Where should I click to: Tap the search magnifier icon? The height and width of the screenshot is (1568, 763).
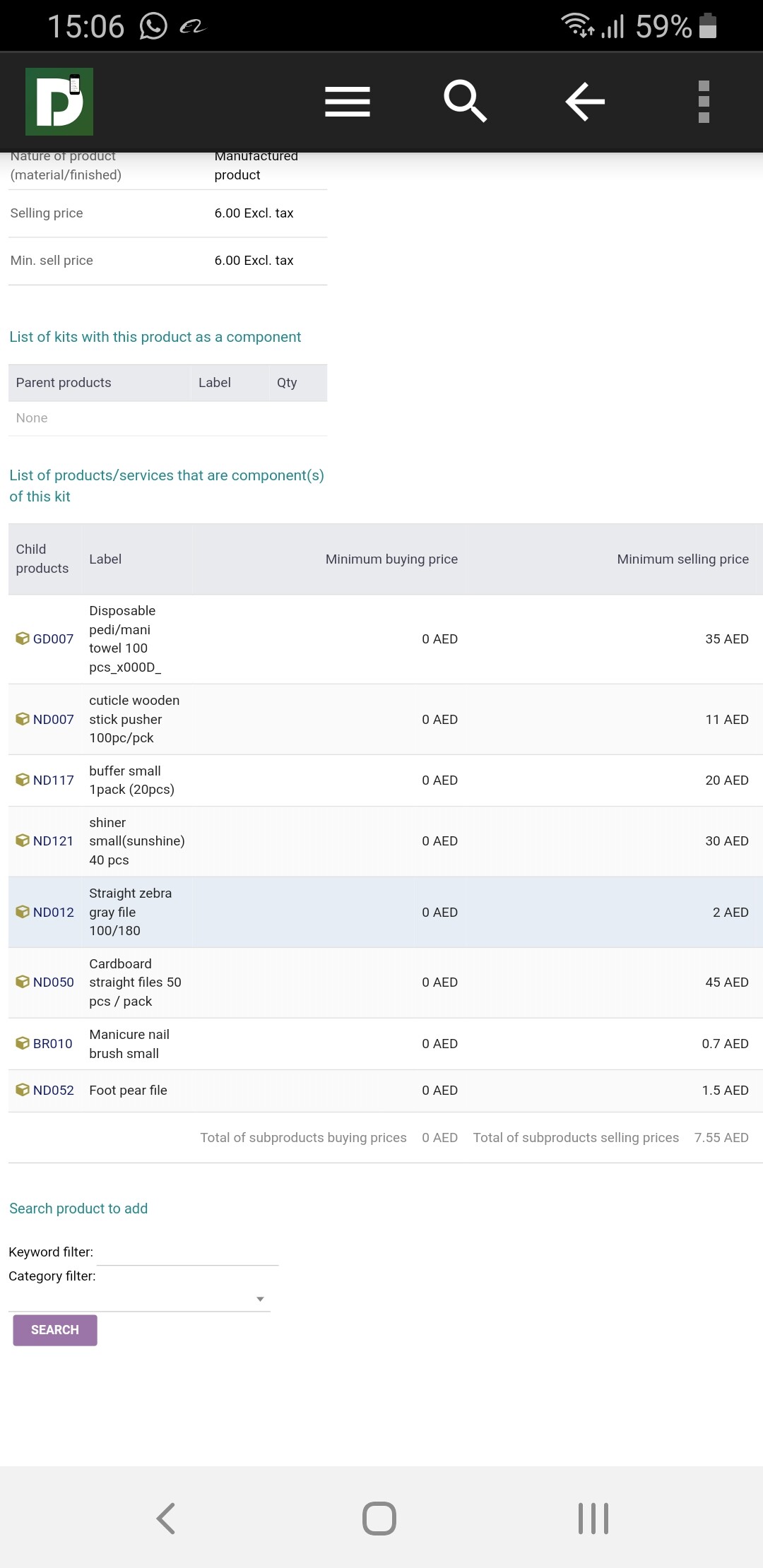click(x=465, y=102)
